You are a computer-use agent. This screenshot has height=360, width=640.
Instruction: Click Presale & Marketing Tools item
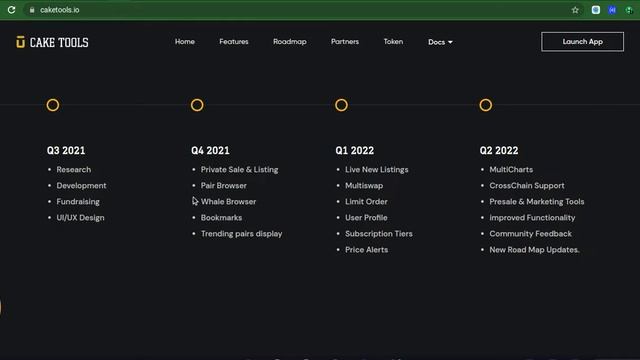coord(537,202)
